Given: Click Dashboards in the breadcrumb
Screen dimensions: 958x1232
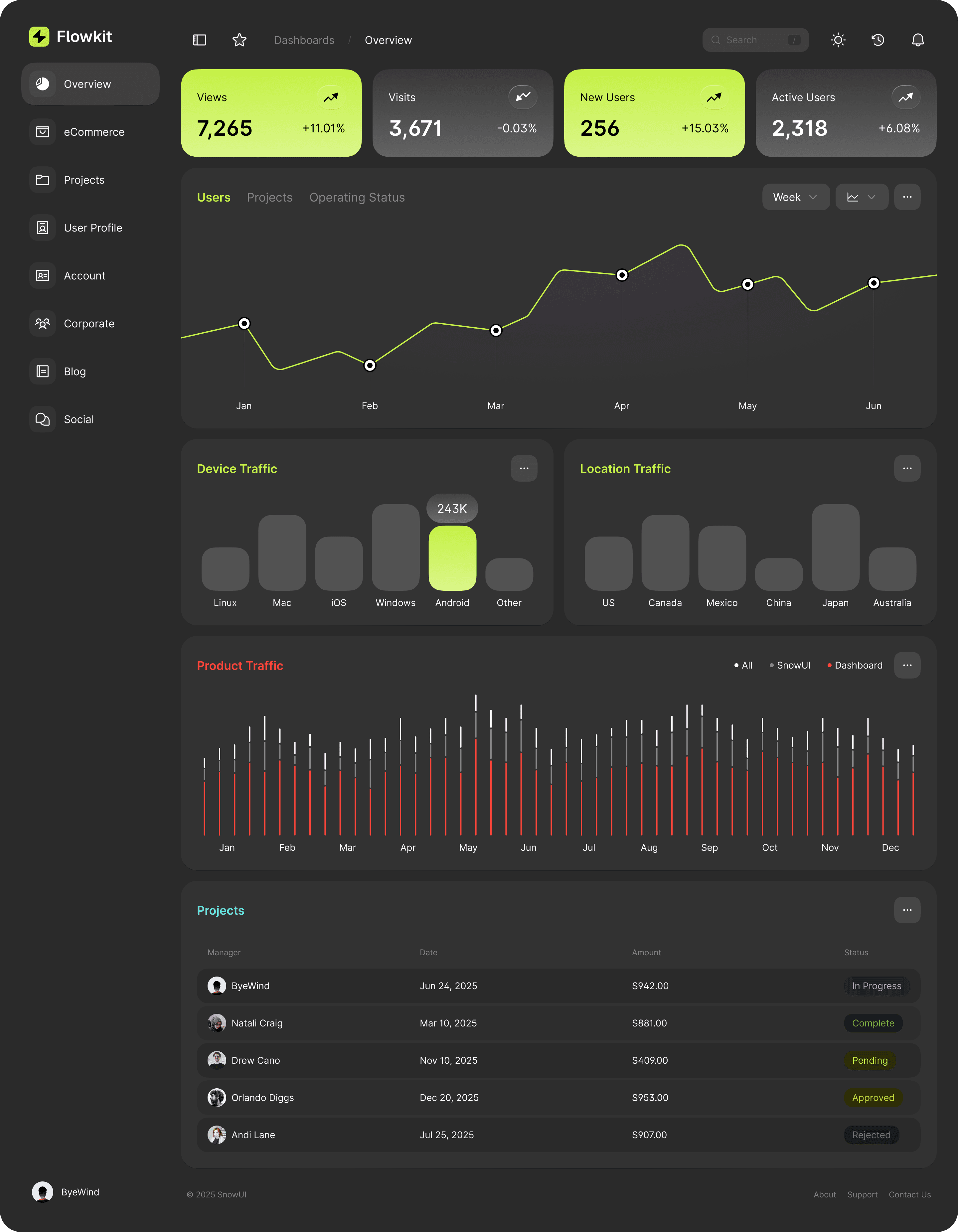Looking at the screenshot, I should click(304, 40).
